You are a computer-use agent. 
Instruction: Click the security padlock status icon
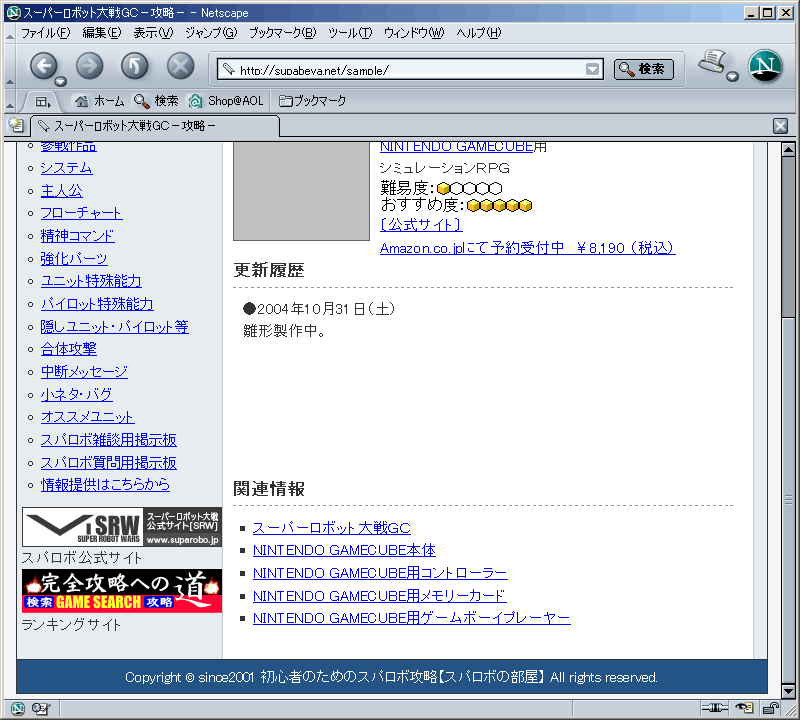[x=770, y=708]
